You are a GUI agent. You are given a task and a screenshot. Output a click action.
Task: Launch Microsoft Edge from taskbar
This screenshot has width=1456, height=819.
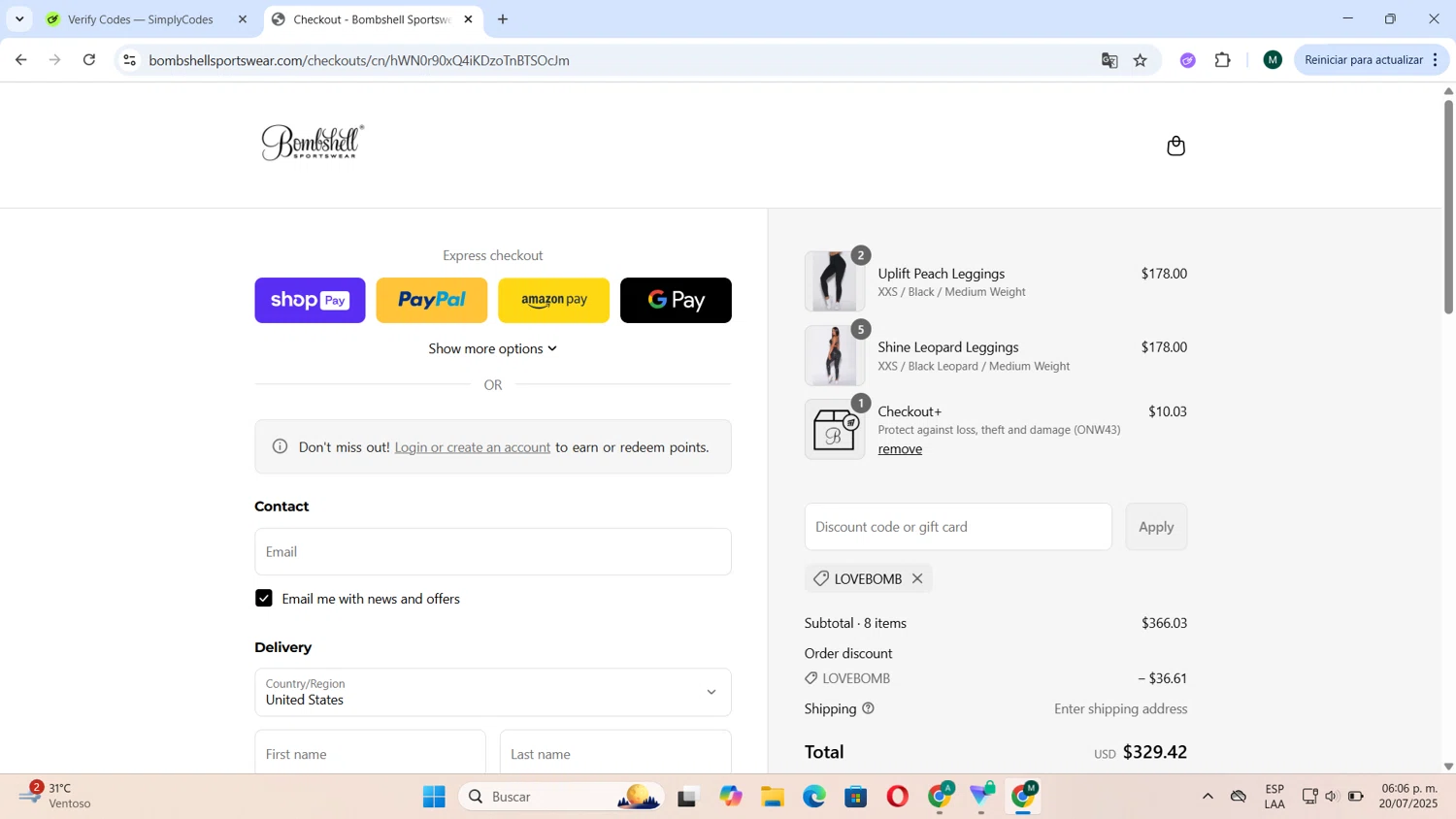813,797
